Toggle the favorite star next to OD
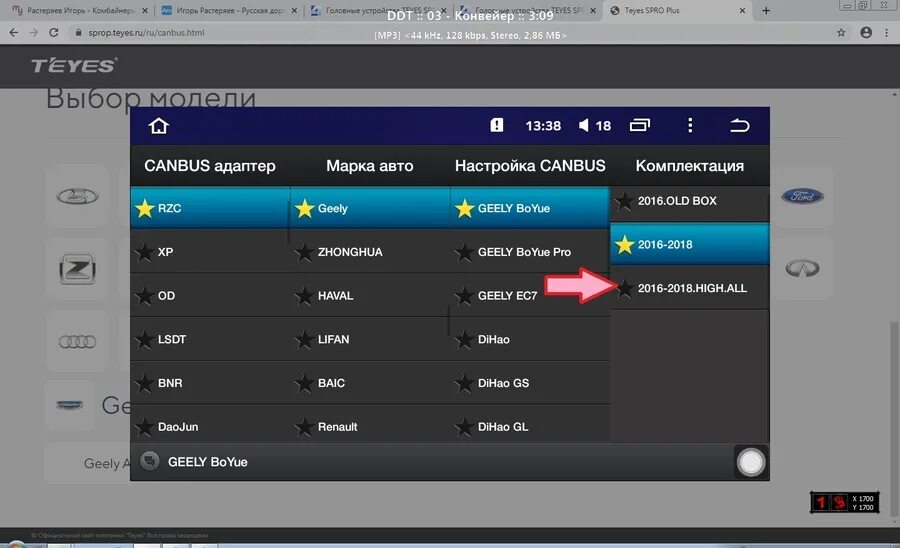 144,296
